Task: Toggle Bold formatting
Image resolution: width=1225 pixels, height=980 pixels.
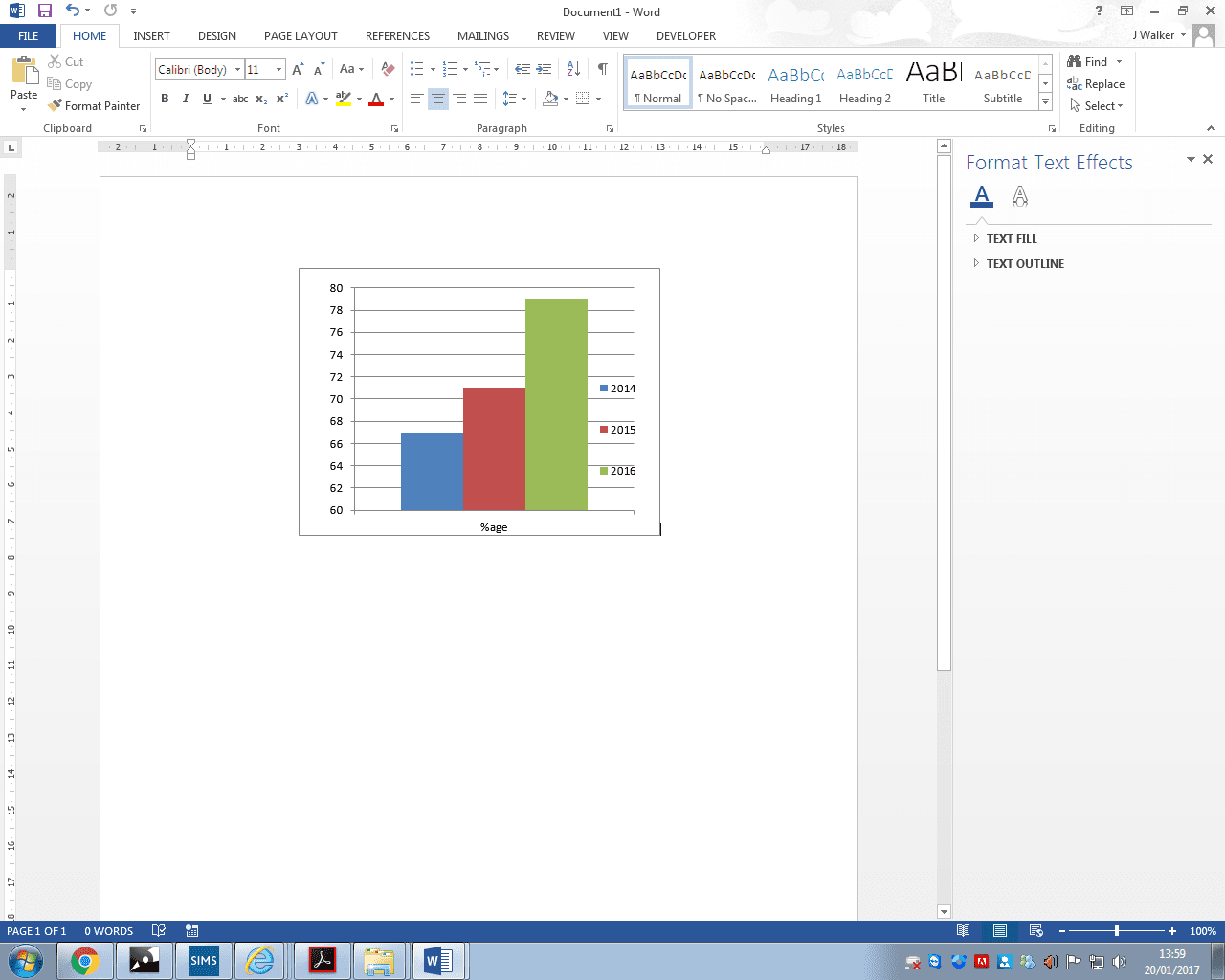Action: tap(165, 99)
